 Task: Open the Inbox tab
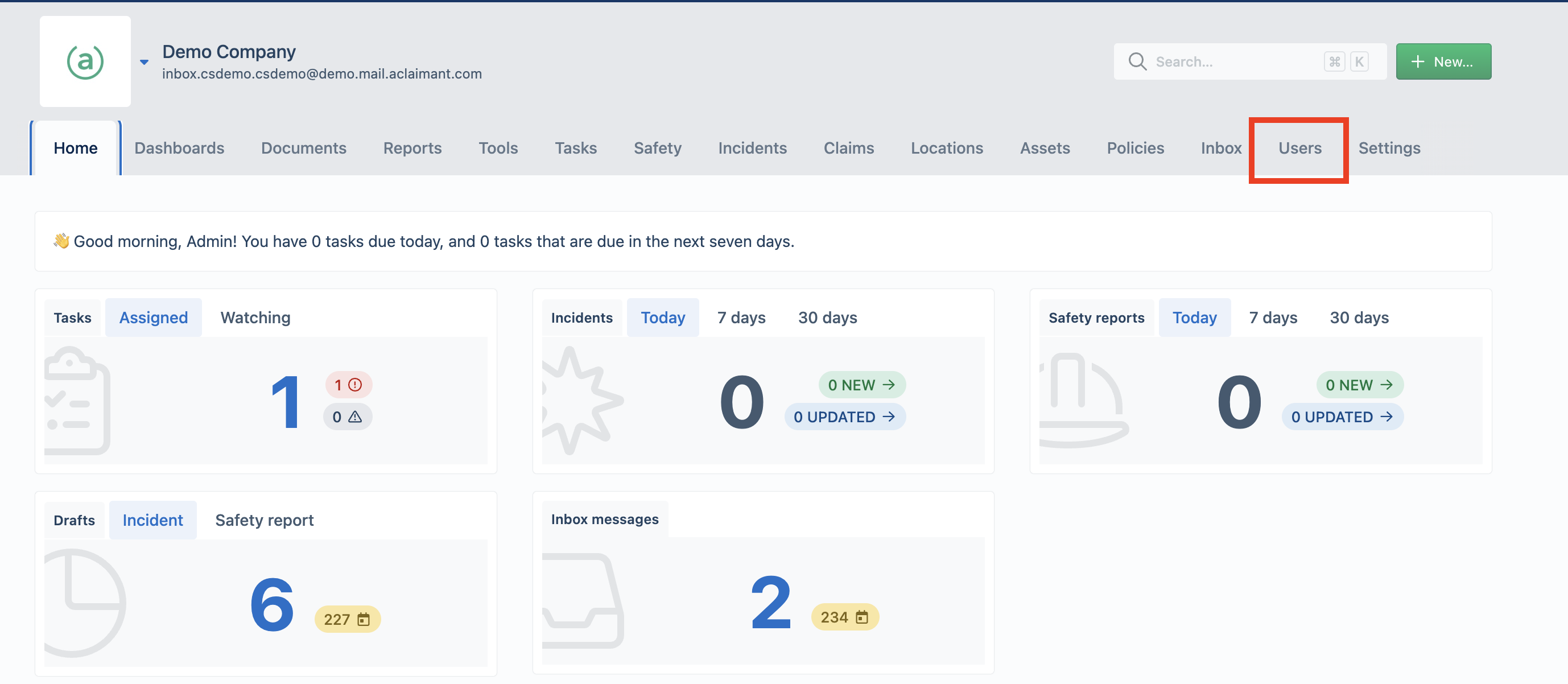pos(1220,148)
